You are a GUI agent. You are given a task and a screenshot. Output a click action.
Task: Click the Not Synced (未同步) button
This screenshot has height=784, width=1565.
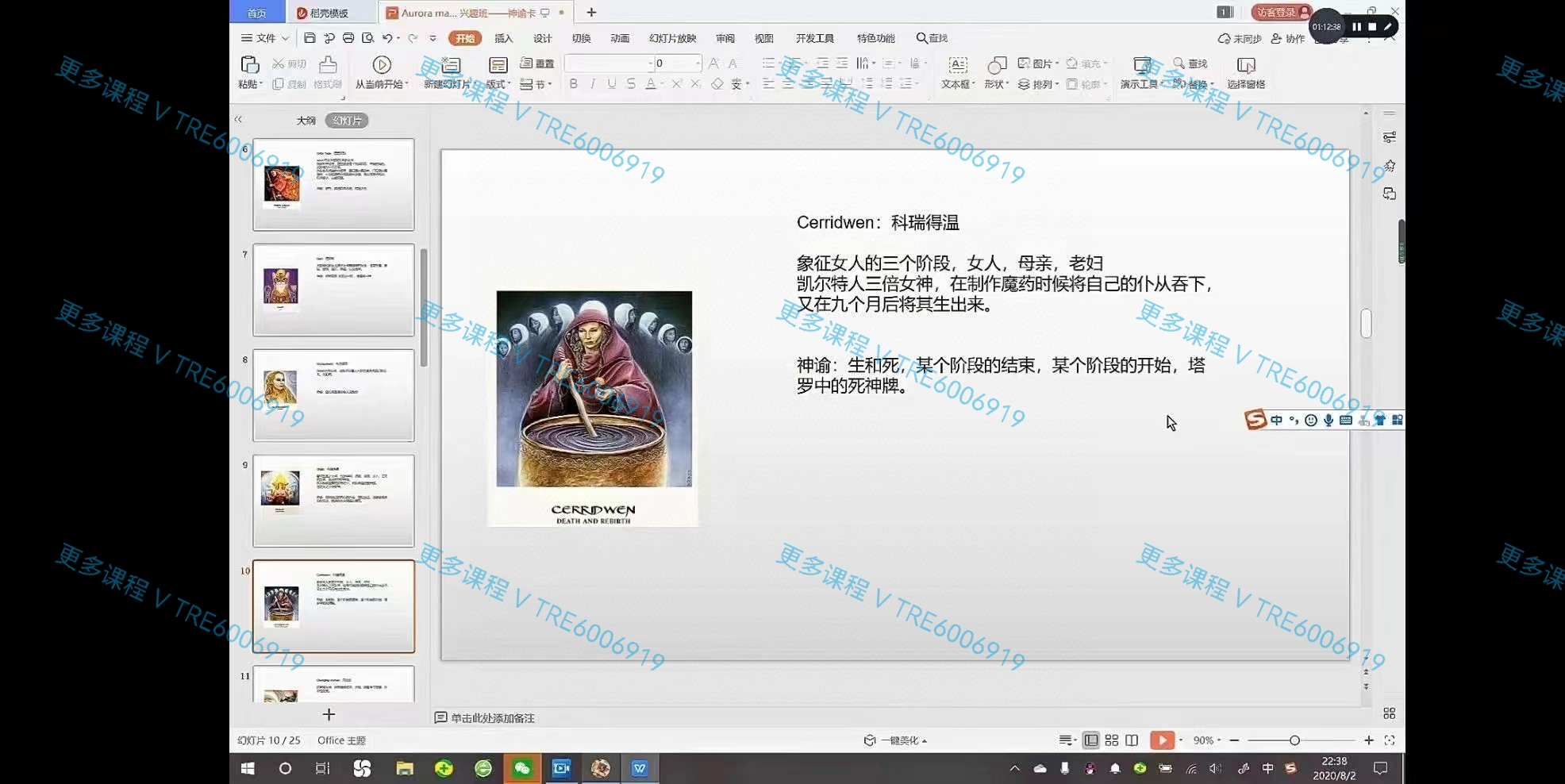[1240, 39]
